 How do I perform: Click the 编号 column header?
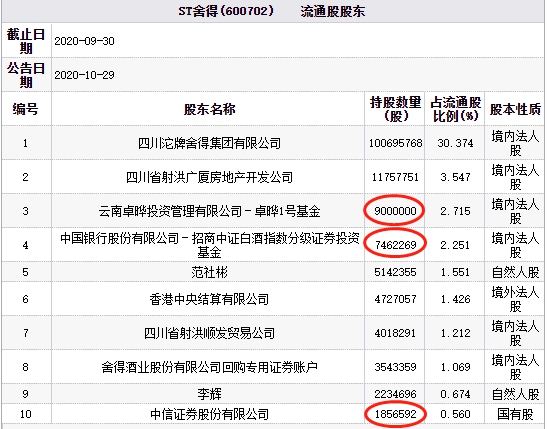pos(25,109)
